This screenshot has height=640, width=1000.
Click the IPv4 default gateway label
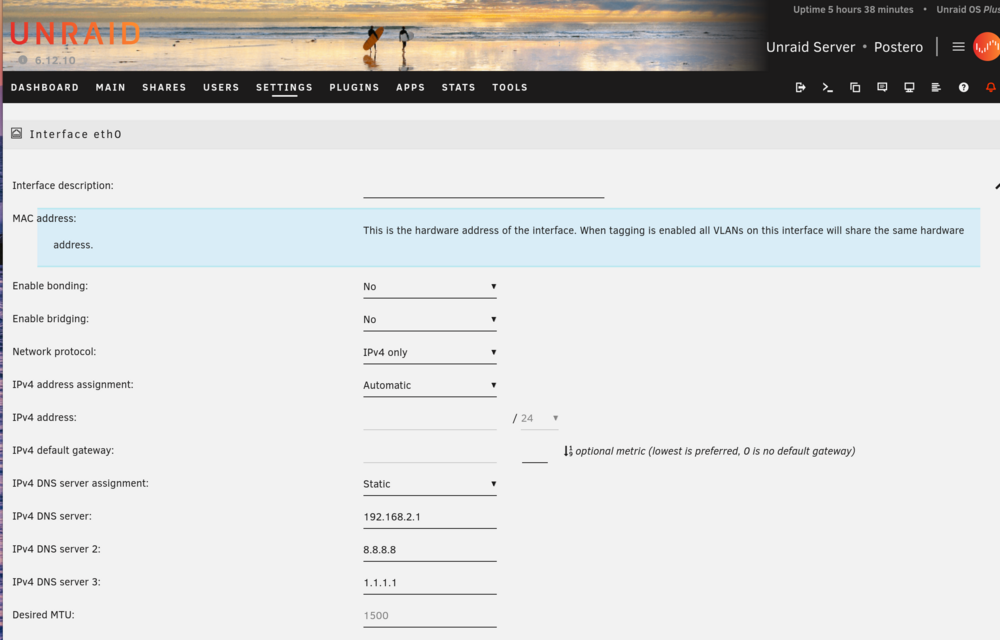point(63,450)
